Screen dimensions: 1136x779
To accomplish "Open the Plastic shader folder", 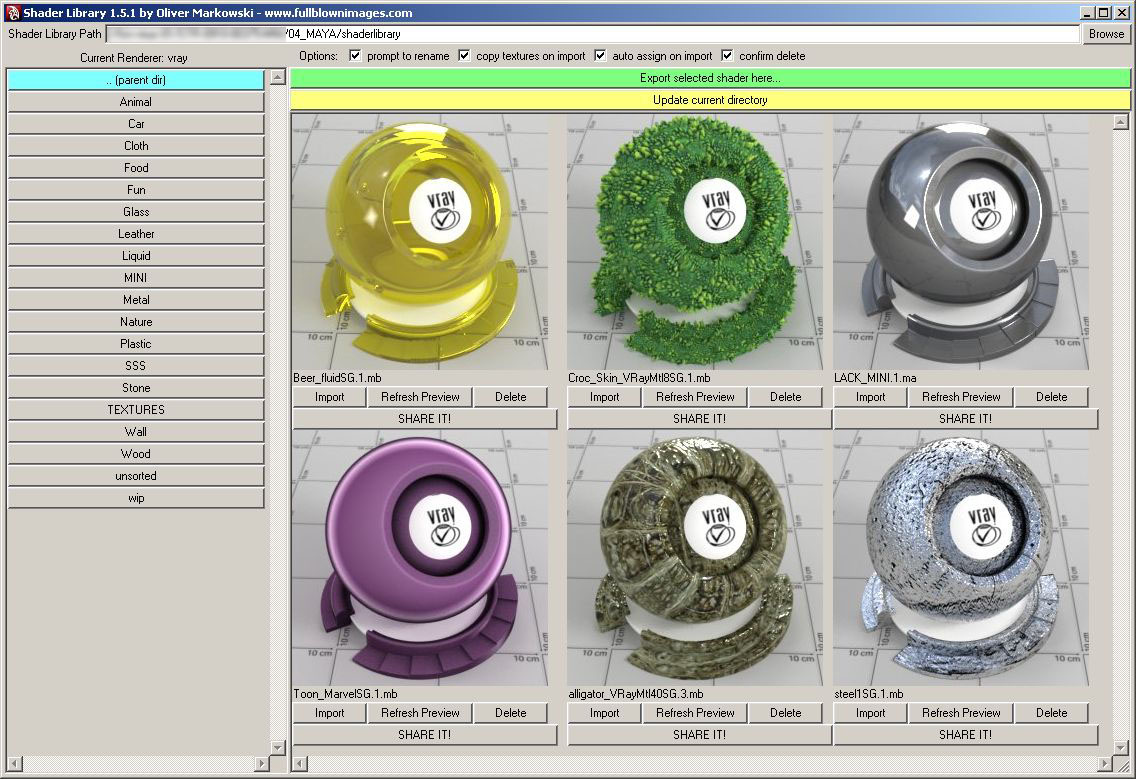I will (135, 343).
